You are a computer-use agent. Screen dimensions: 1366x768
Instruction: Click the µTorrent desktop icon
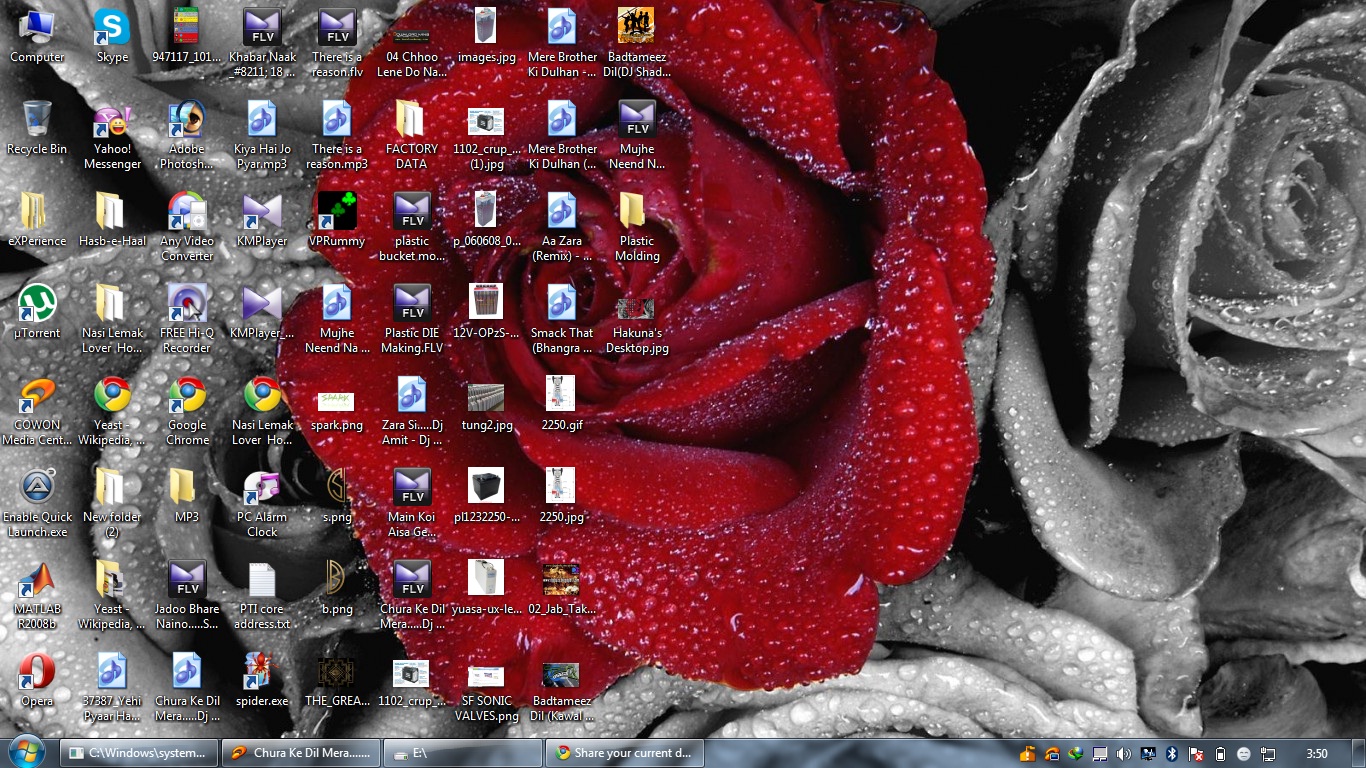pos(37,304)
